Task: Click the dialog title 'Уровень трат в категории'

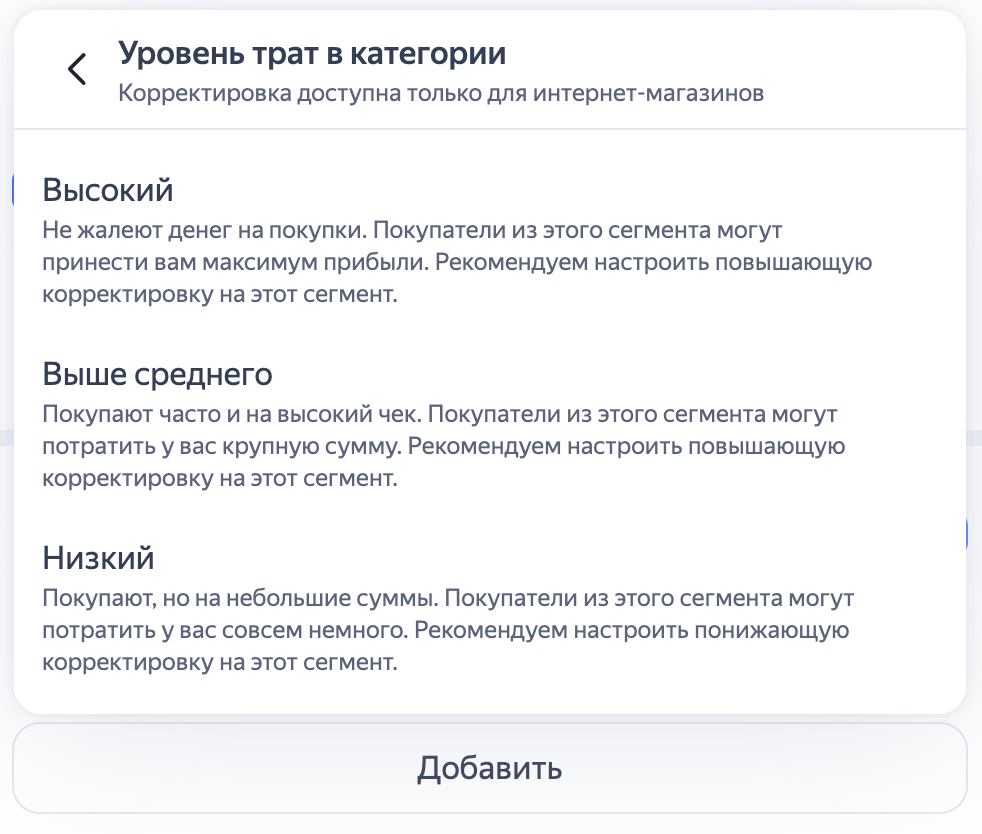Action: pyautogui.click(x=312, y=52)
